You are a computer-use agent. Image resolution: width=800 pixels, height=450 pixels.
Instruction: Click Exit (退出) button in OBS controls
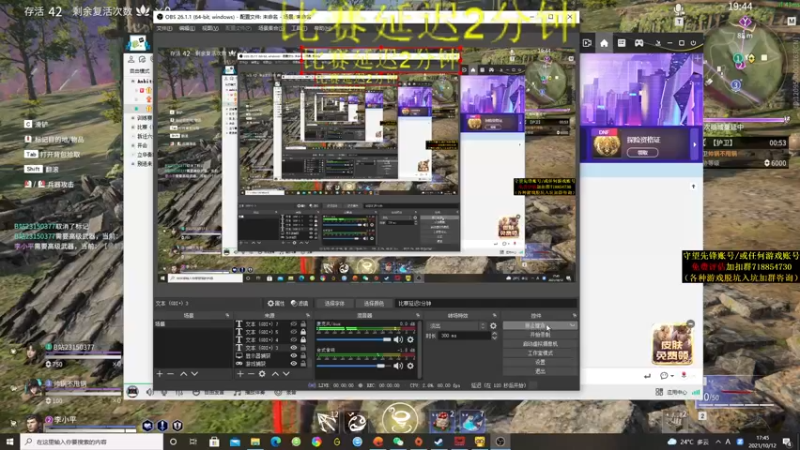pos(540,371)
